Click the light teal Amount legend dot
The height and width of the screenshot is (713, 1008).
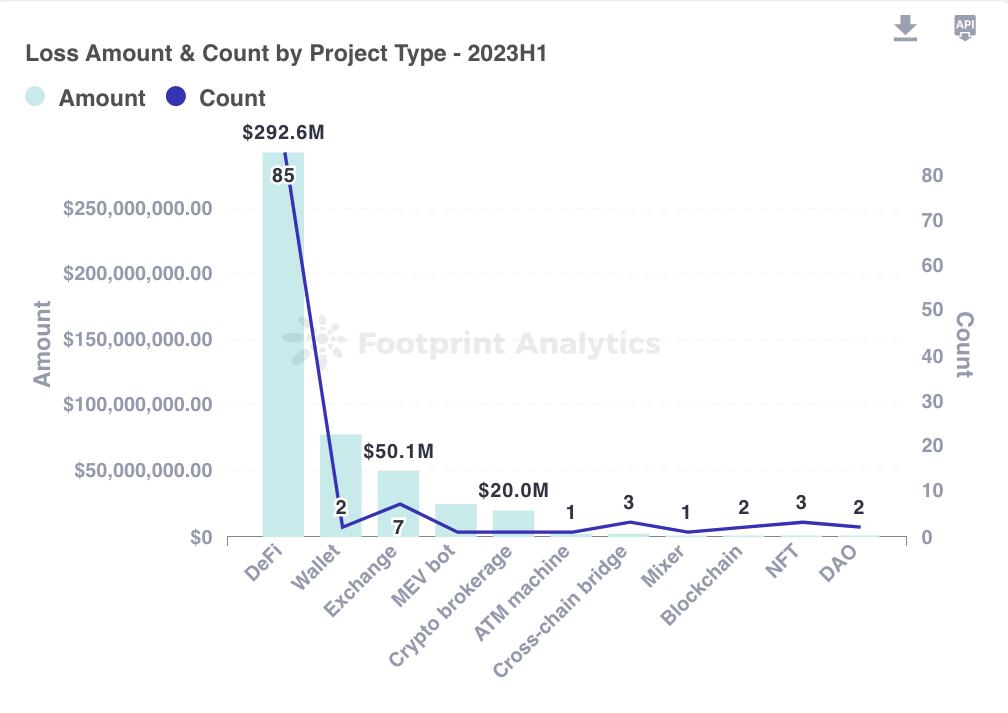point(35,96)
